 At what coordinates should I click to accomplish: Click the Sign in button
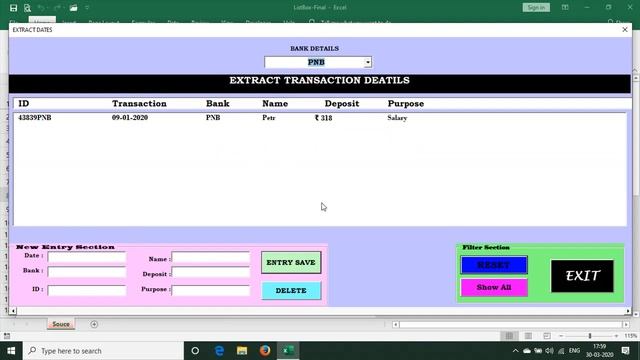(536, 7)
